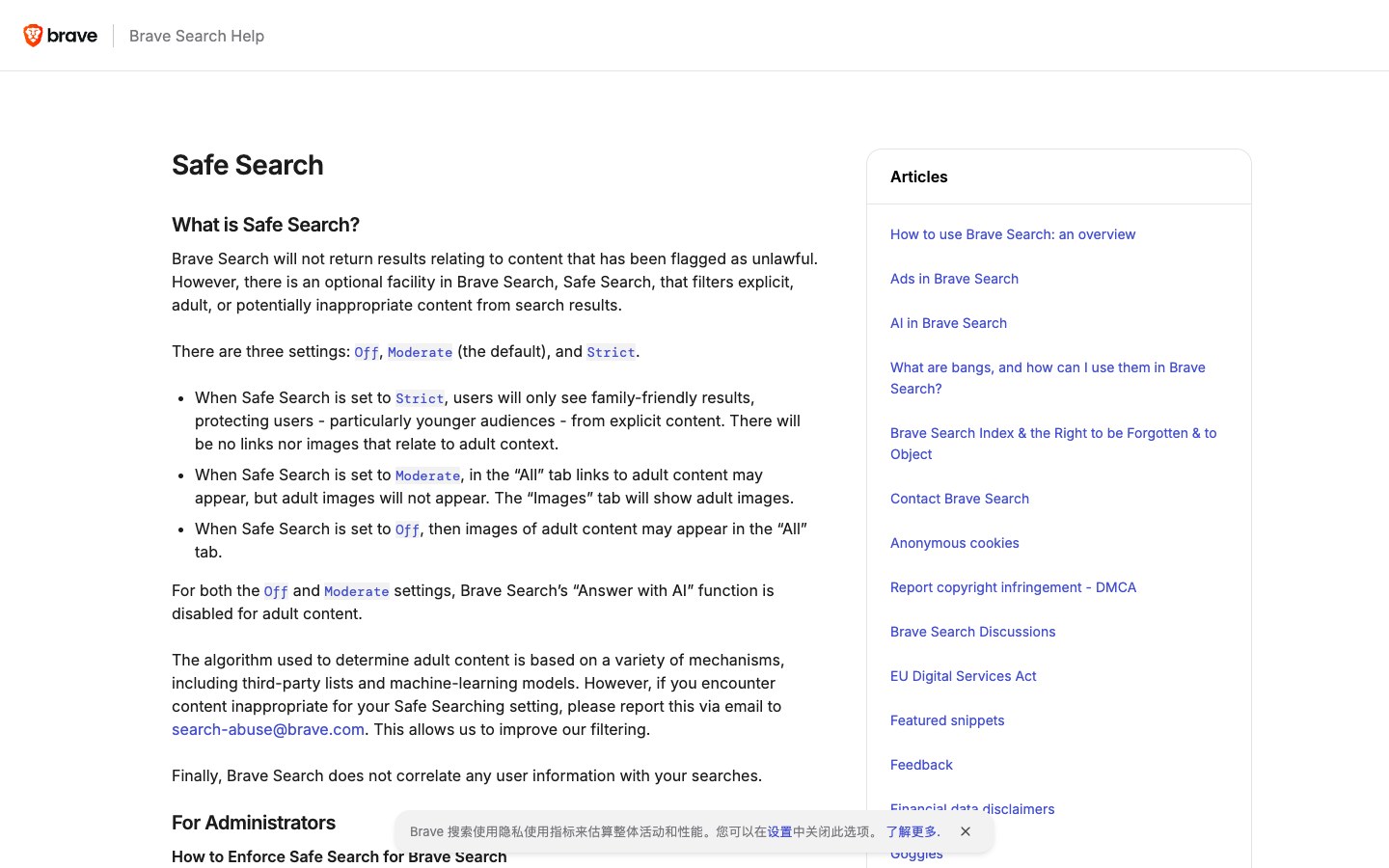Go to Ads in Brave Search article
The width and height of the screenshot is (1389, 868).
click(x=954, y=279)
